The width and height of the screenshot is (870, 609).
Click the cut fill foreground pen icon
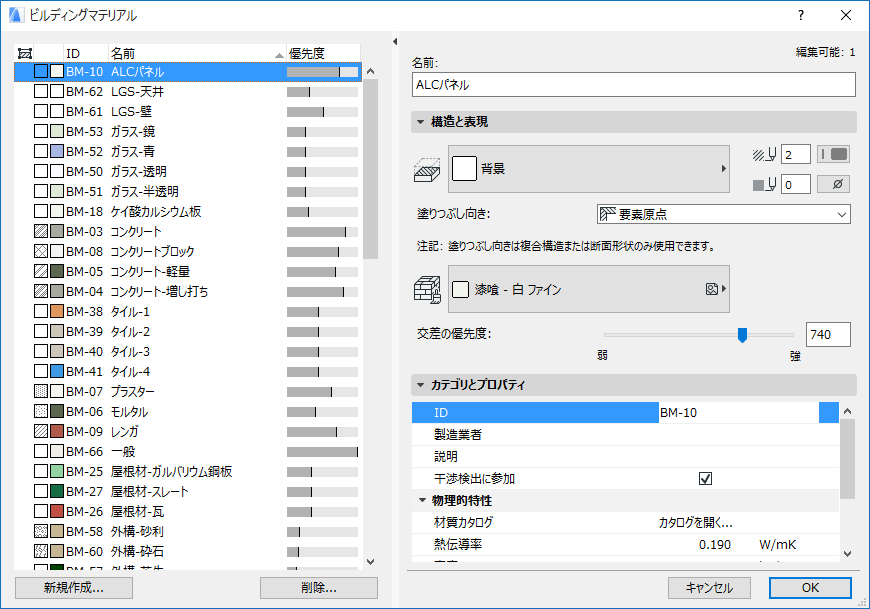click(764, 155)
